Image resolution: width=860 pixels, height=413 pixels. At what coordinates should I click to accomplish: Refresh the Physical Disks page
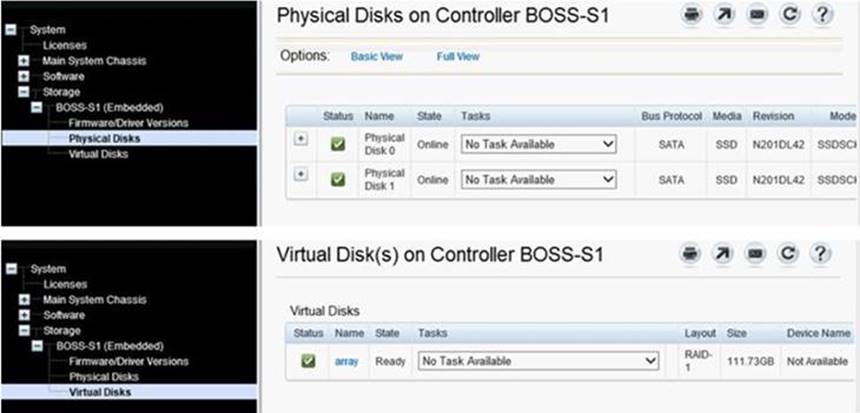[x=788, y=15]
